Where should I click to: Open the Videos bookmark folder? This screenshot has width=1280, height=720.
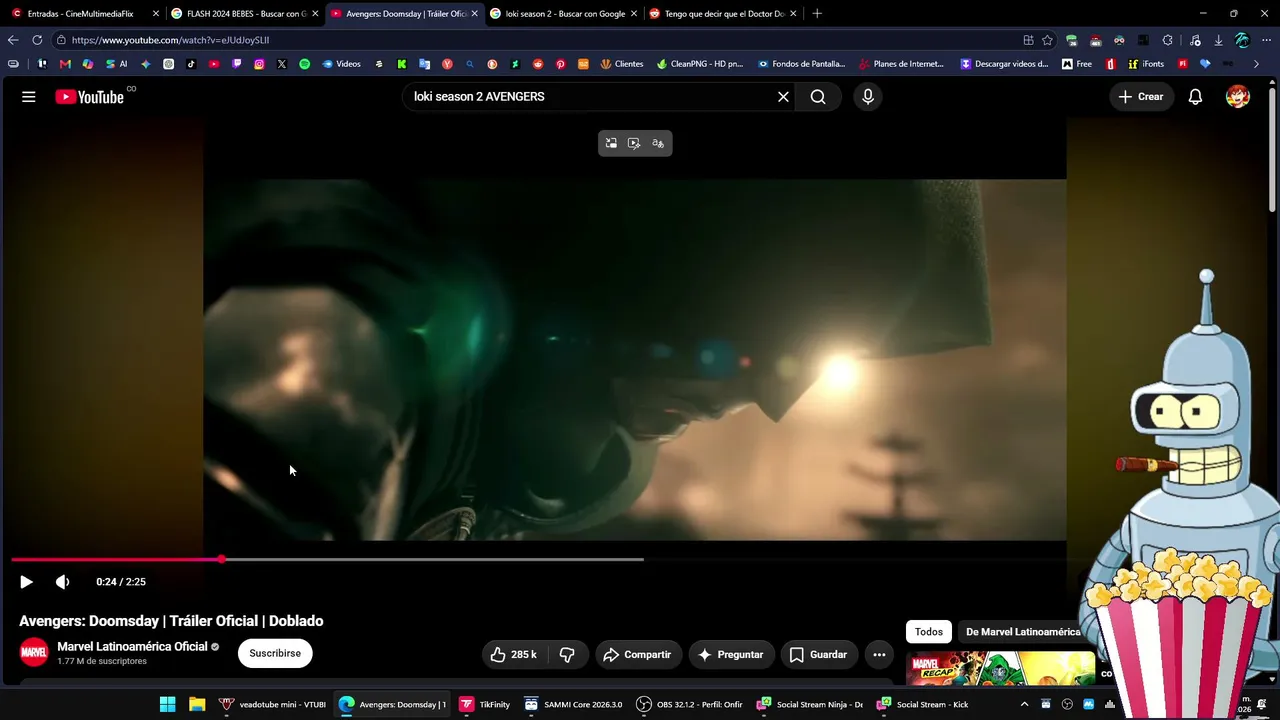(x=341, y=64)
